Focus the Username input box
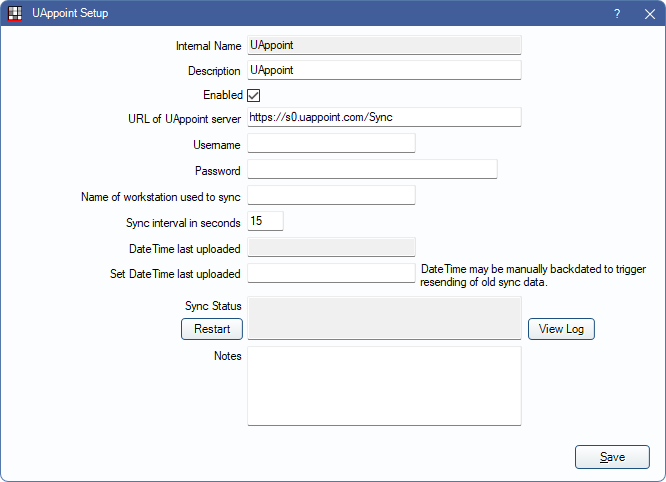 [x=331, y=143]
